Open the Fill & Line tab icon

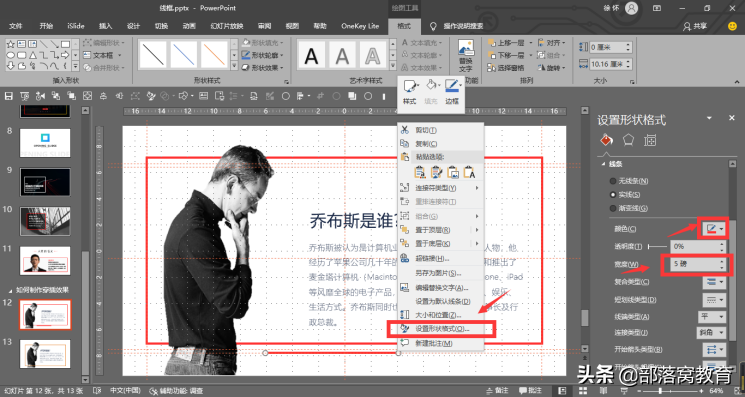606,140
